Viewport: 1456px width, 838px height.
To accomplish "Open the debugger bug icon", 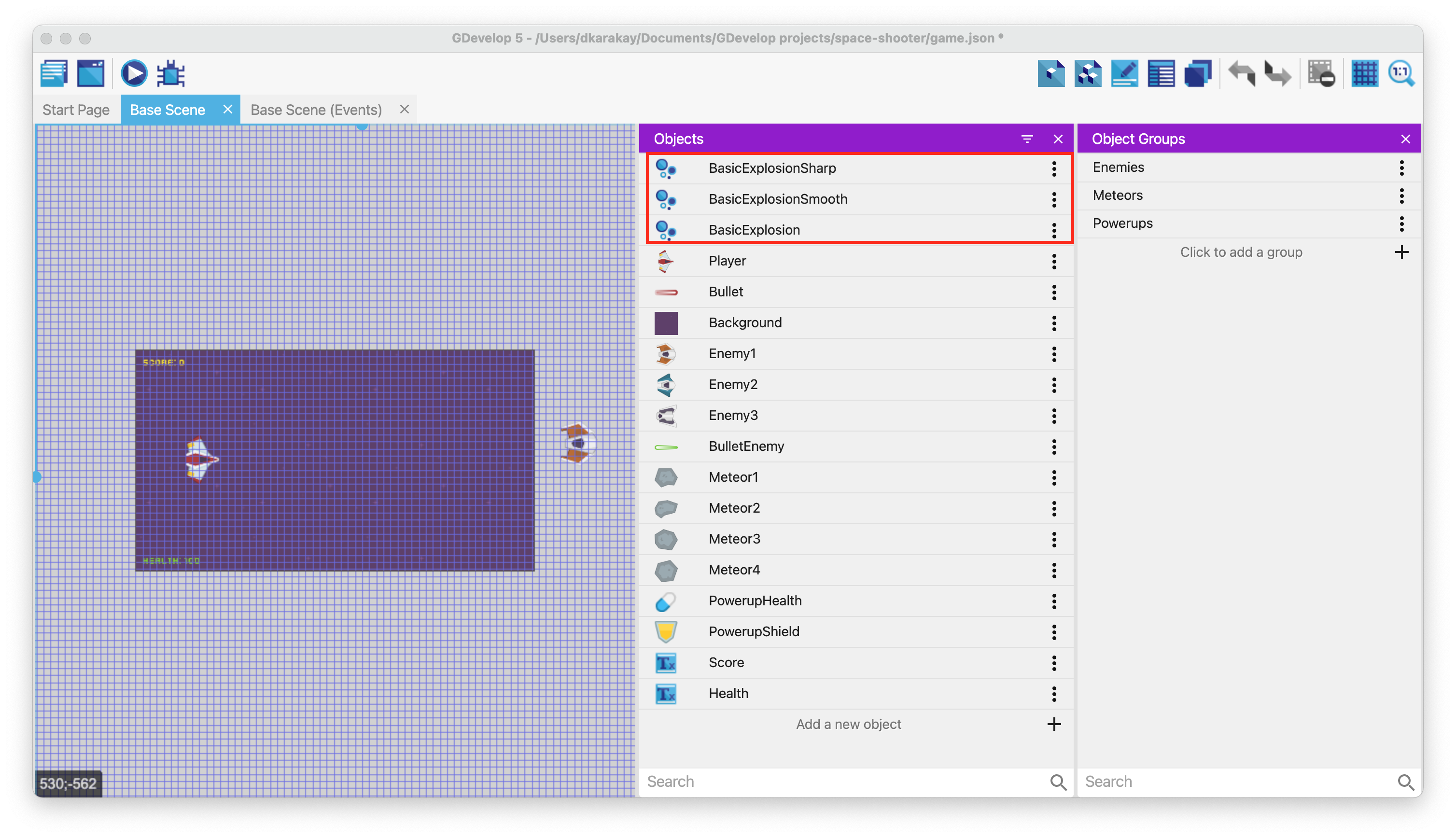I will point(170,74).
